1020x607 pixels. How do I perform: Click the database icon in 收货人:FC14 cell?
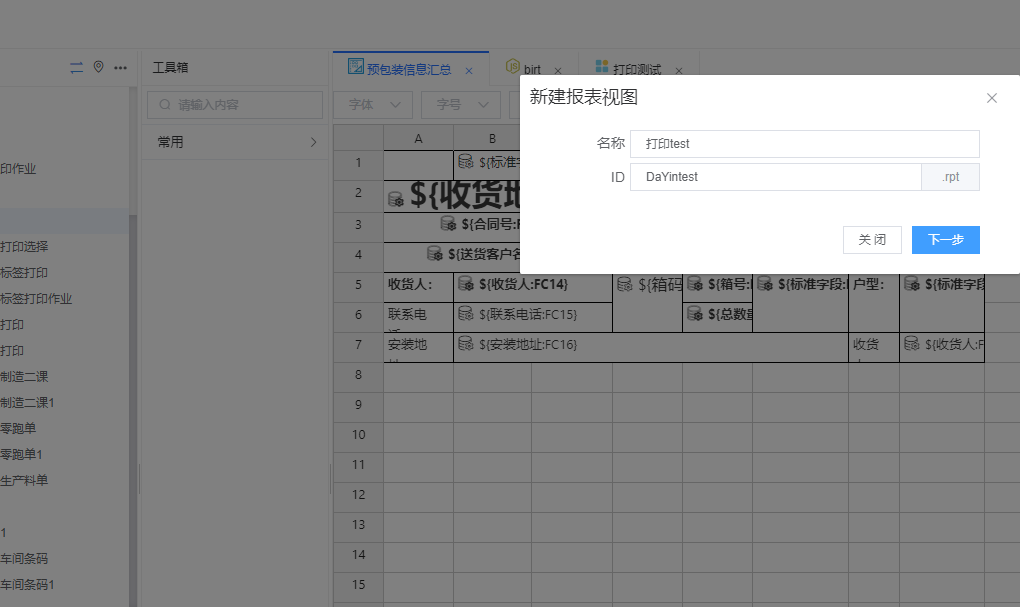465,285
